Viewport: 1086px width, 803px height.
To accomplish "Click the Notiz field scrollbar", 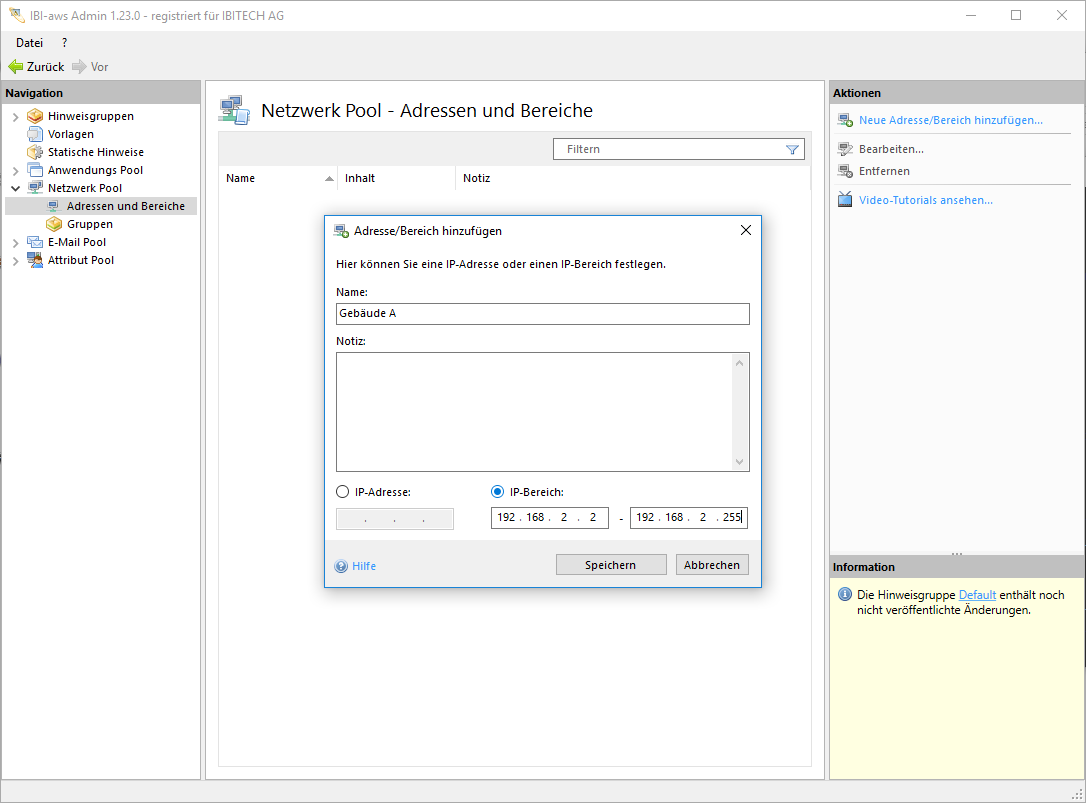I will coord(740,411).
